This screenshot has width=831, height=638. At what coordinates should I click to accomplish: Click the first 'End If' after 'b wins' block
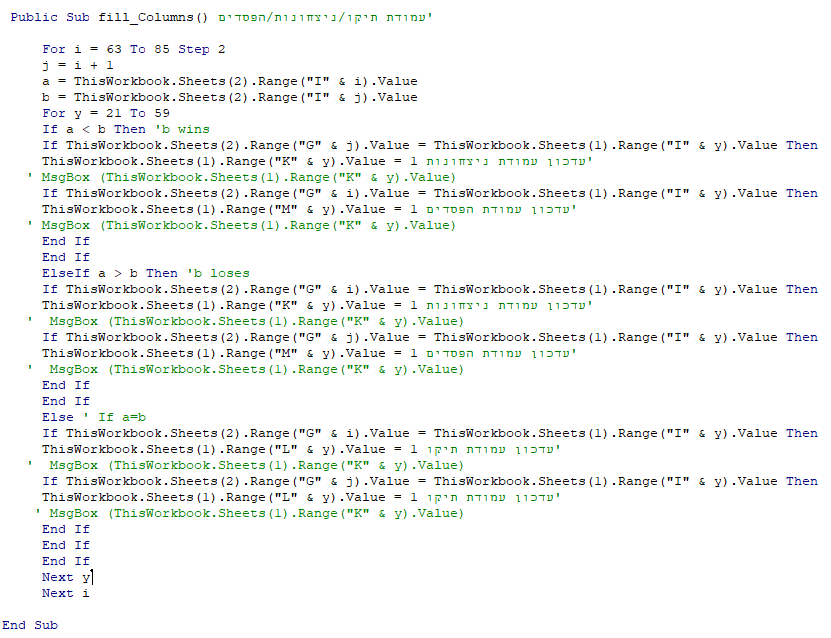pos(66,241)
